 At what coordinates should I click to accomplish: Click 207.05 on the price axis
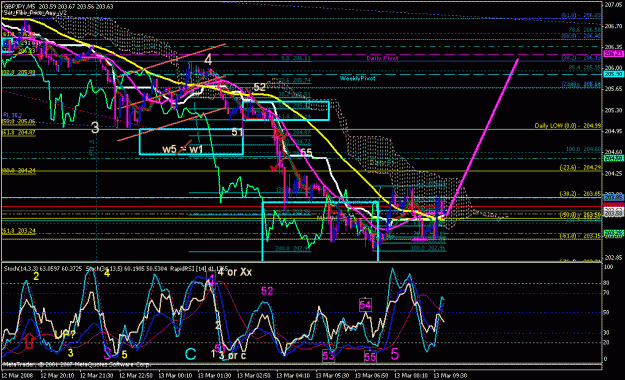pos(614,5)
